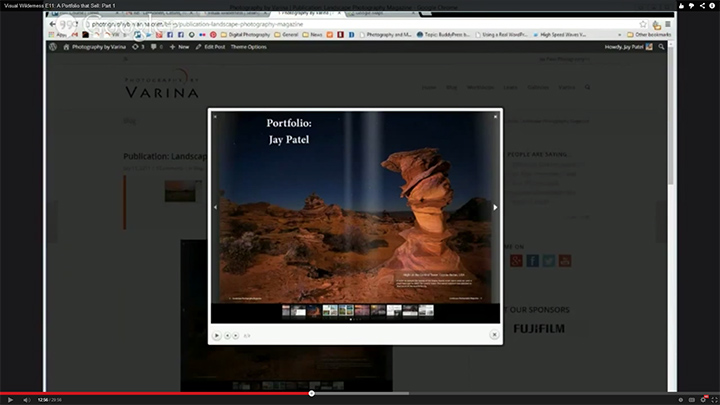Open video info icon at top right
The width and height of the screenshot is (720, 405).
(x=712, y=6)
